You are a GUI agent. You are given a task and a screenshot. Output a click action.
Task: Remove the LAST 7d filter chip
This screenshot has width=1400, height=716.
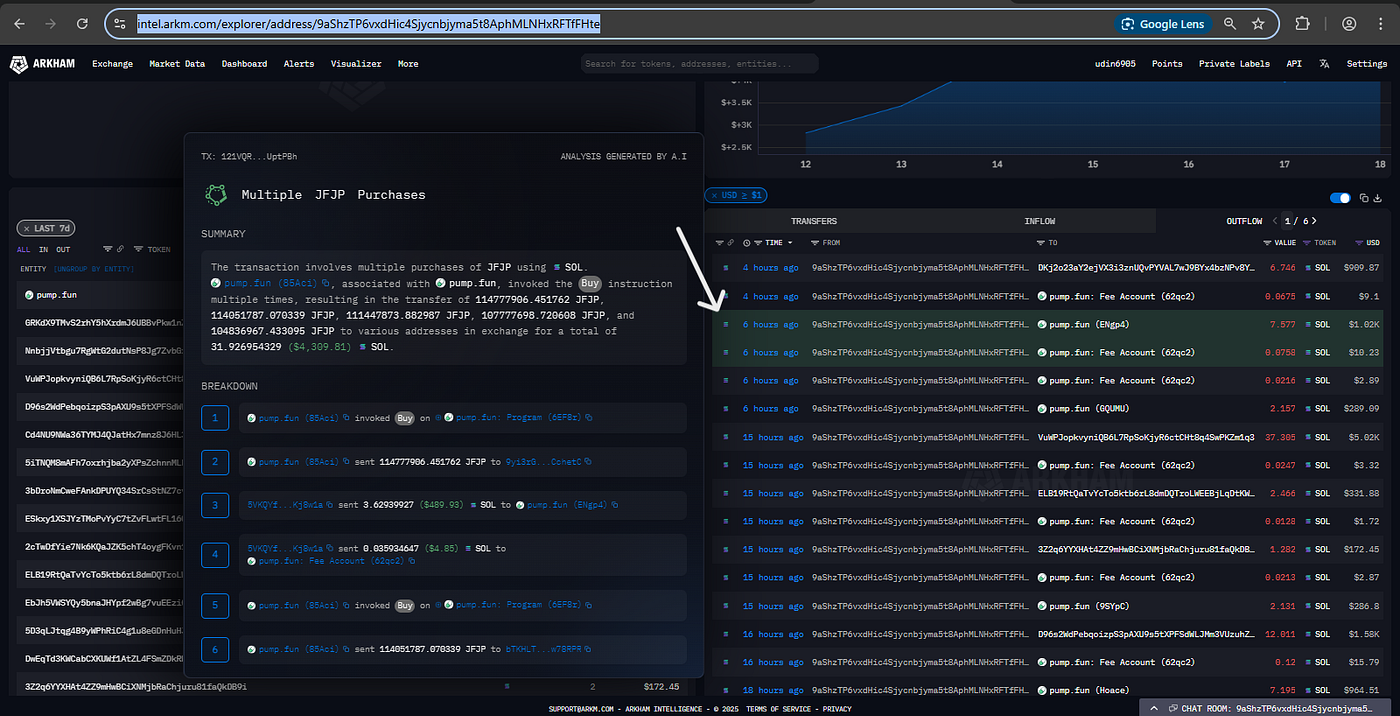27,229
